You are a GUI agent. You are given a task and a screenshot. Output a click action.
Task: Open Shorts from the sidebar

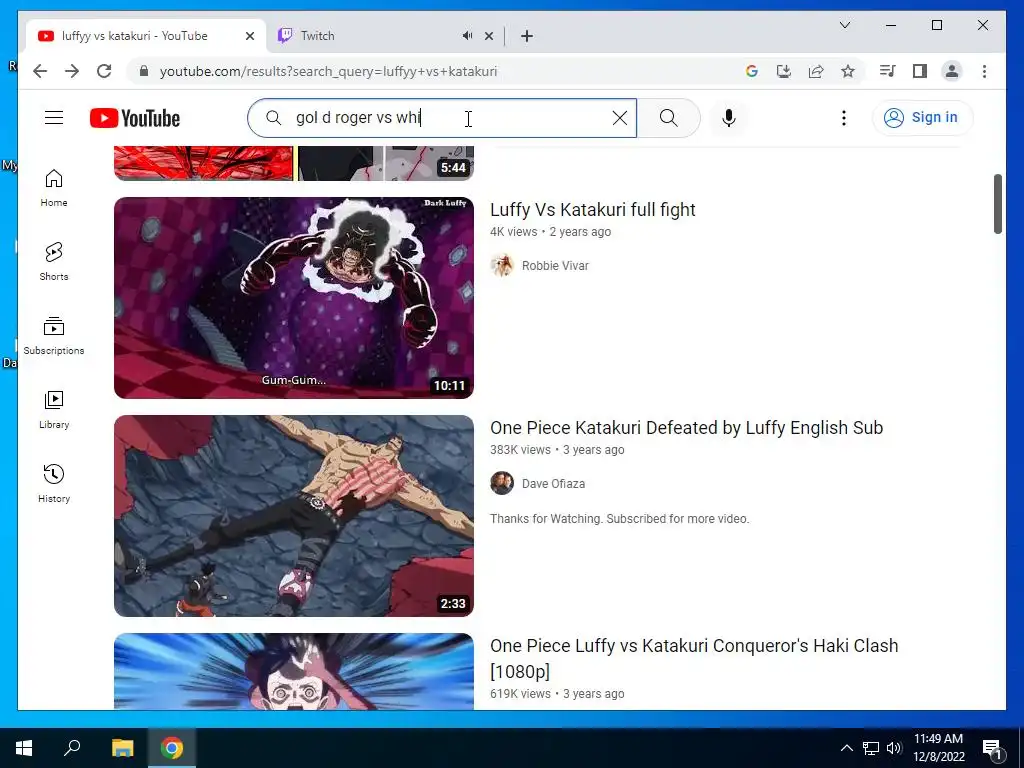(x=54, y=262)
